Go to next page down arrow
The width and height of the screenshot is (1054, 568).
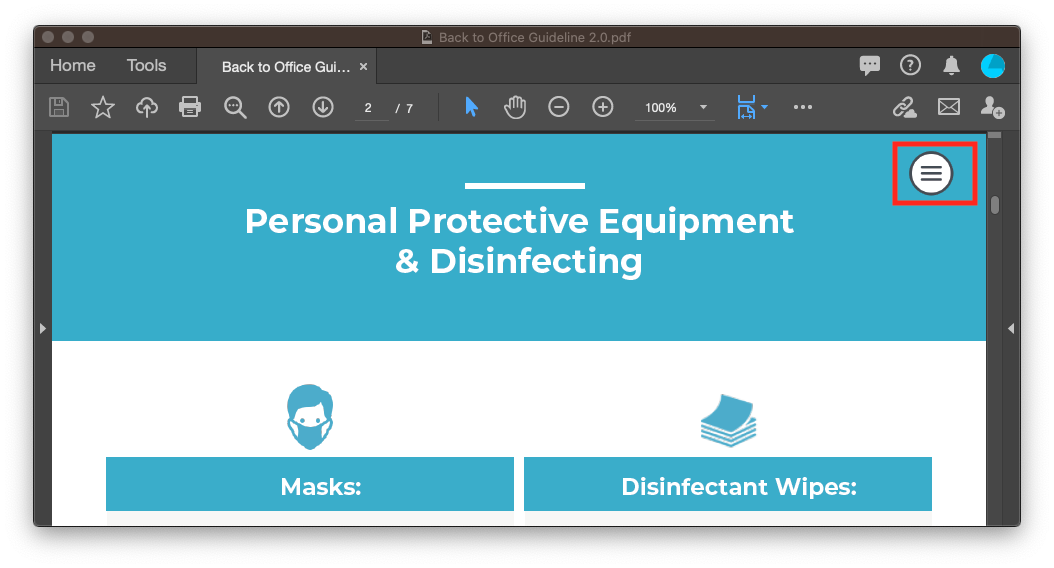[x=323, y=108]
